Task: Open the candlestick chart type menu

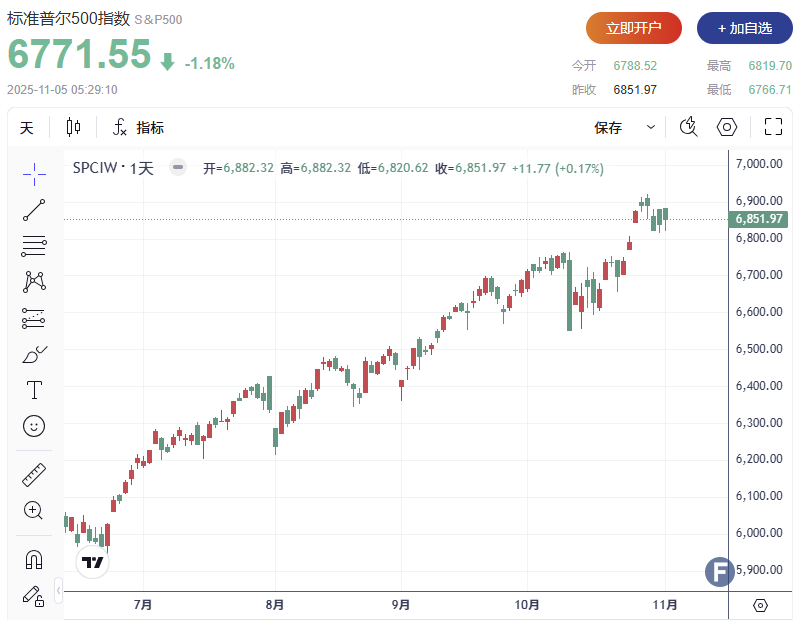Action: [x=73, y=128]
